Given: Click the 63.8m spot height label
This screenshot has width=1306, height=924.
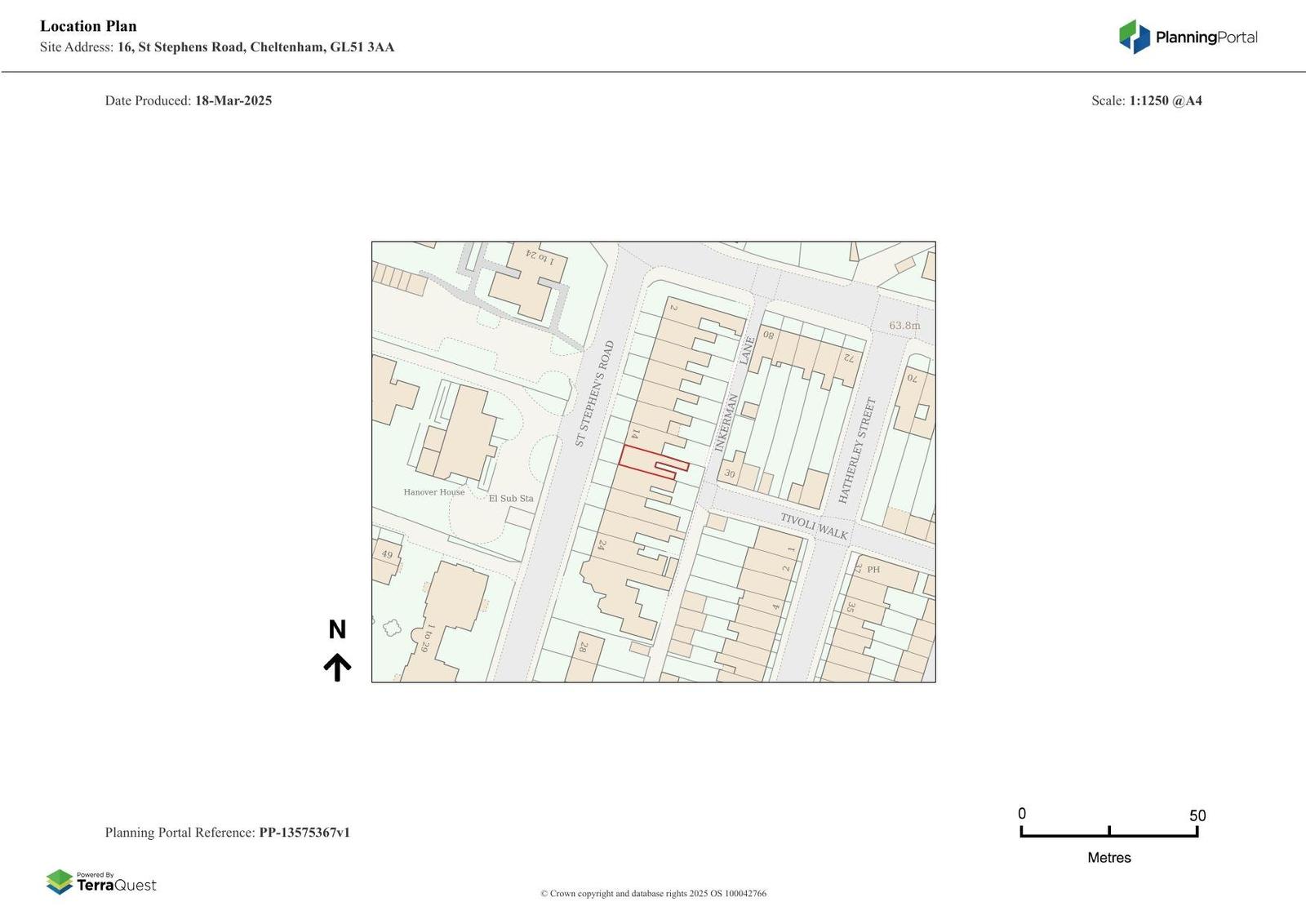Looking at the screenshot, I should tap(904, 325).
